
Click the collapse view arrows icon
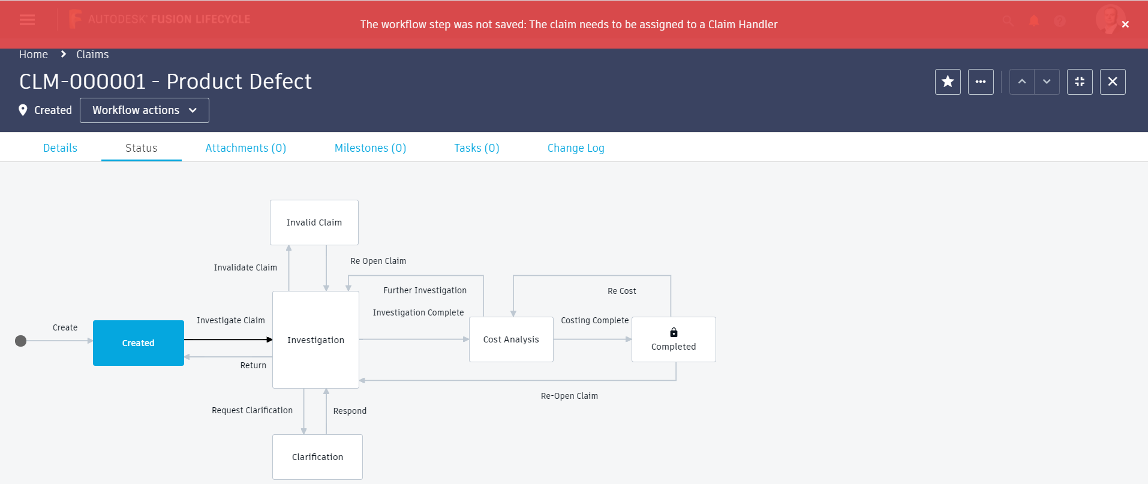[x=1080, y=82]
